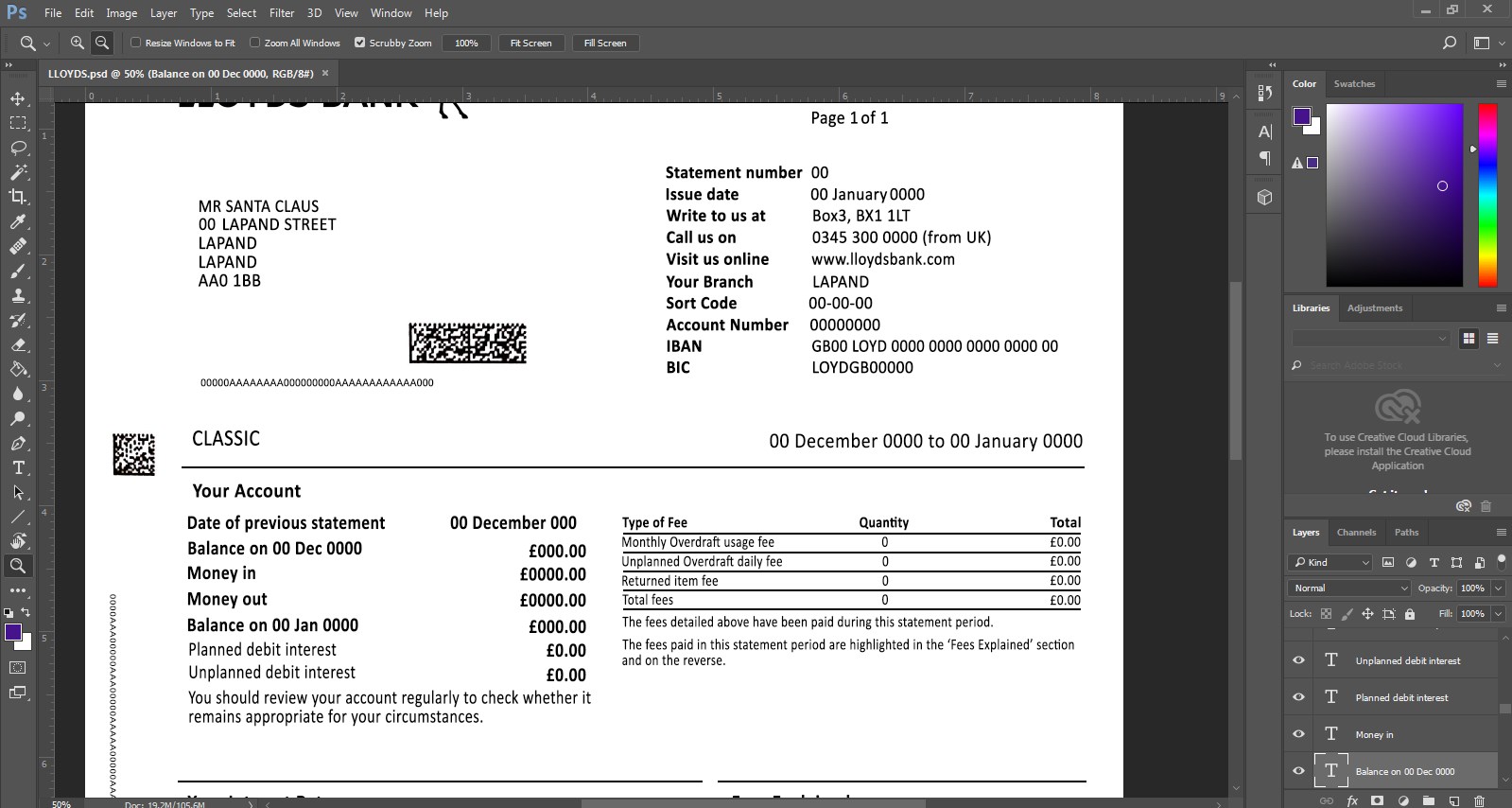
Task: Select the Pen tool
Action: click(x=18, y=443)
